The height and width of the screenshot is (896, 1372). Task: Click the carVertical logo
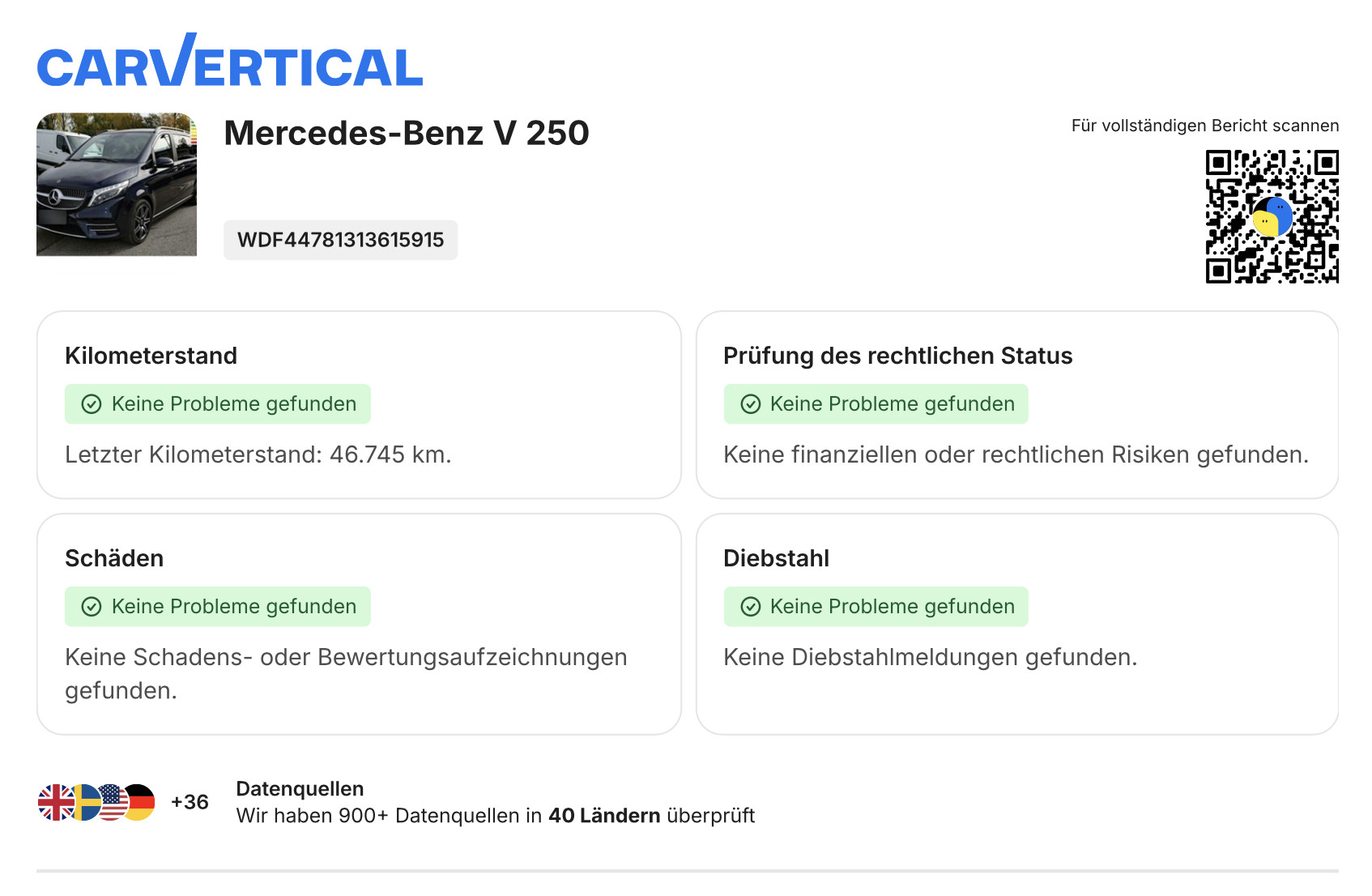(x=230, y=63)
